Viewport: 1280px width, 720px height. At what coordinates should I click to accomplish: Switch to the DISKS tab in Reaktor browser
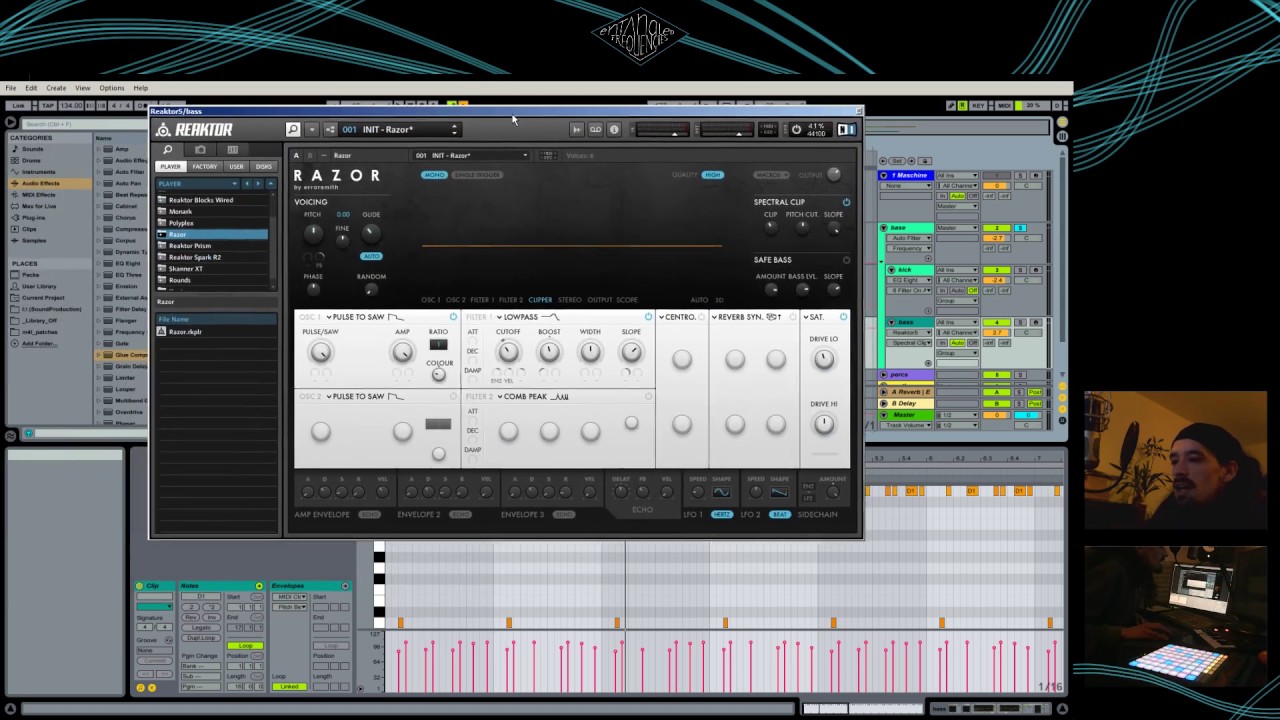click(263, 167)
